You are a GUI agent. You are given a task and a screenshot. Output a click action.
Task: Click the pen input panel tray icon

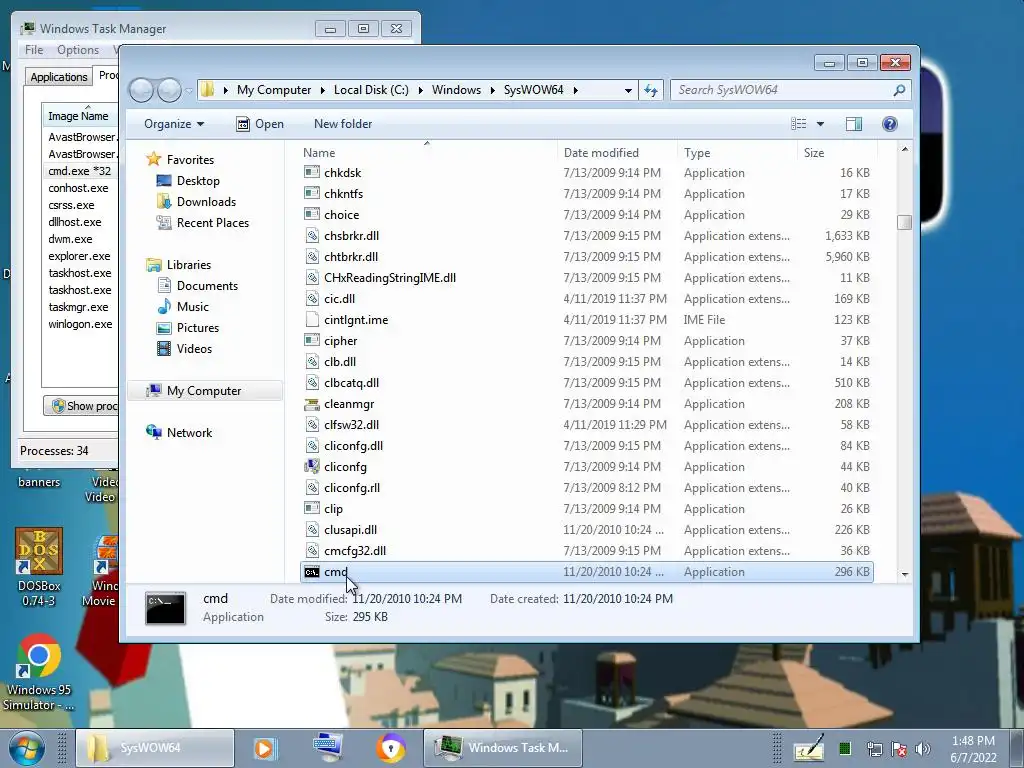808,749
